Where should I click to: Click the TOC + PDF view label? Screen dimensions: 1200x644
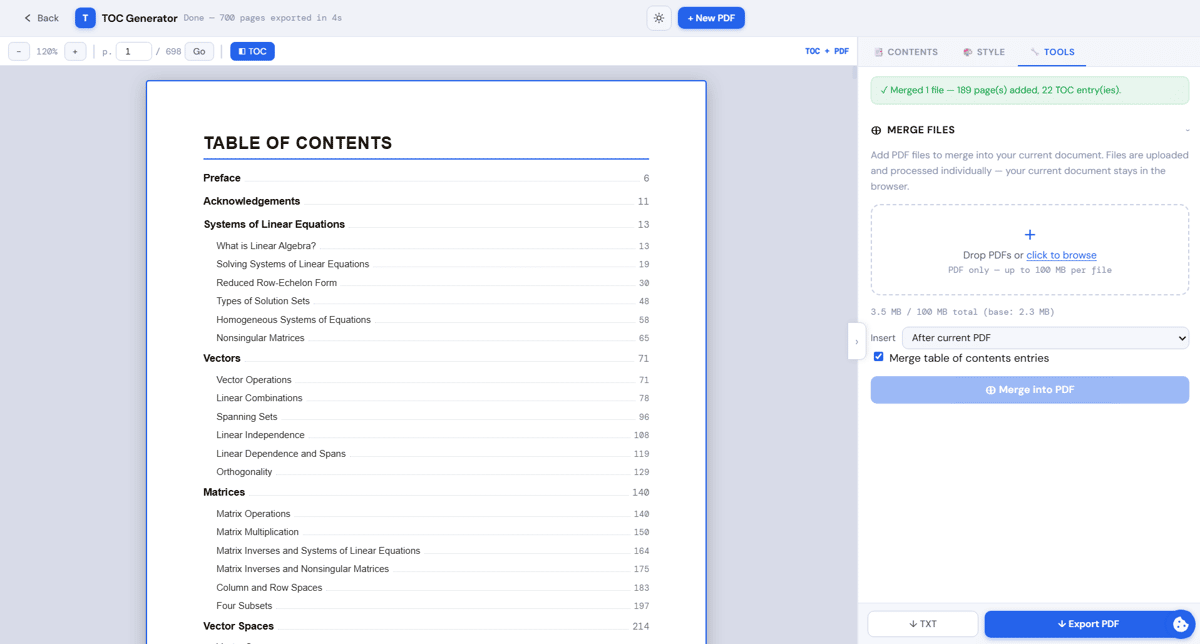[827, 51]
